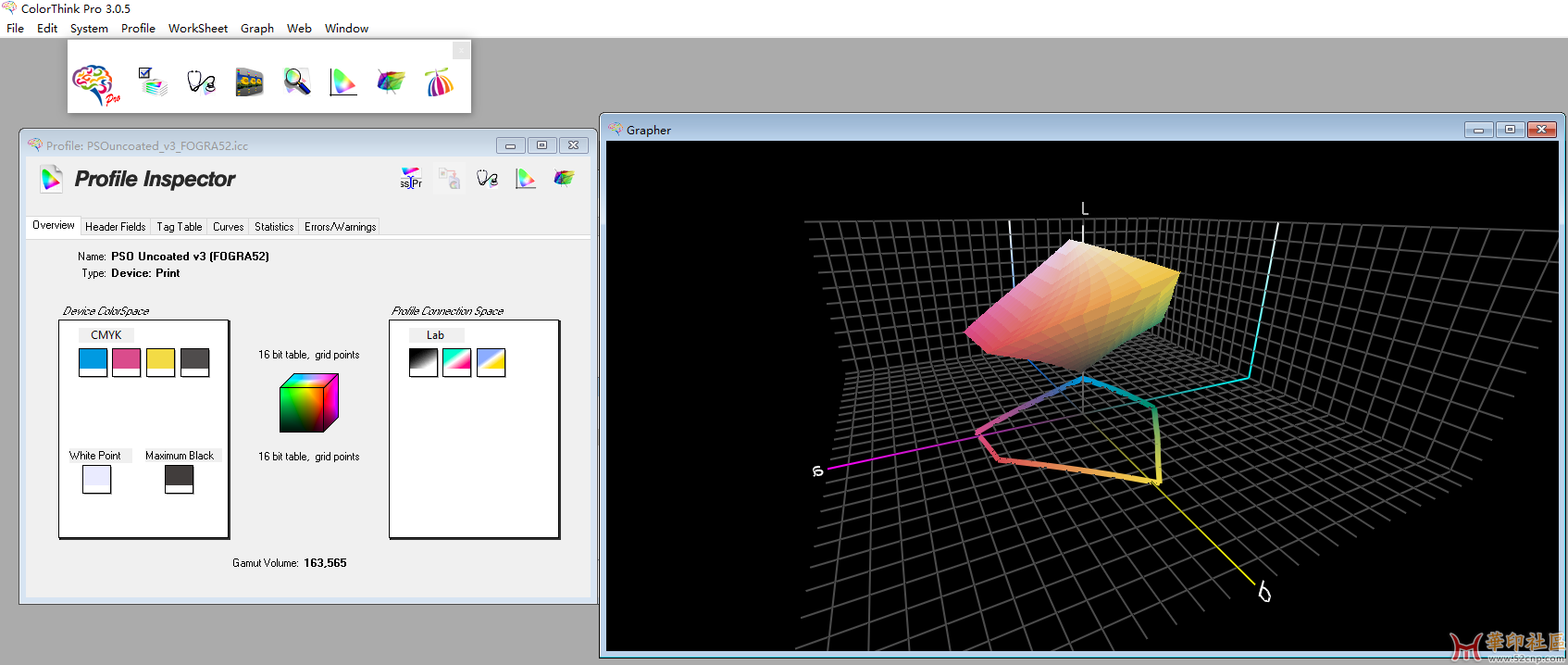Open the Edit menu
This screenshot has height=665, width=1568.
[47, 28]
